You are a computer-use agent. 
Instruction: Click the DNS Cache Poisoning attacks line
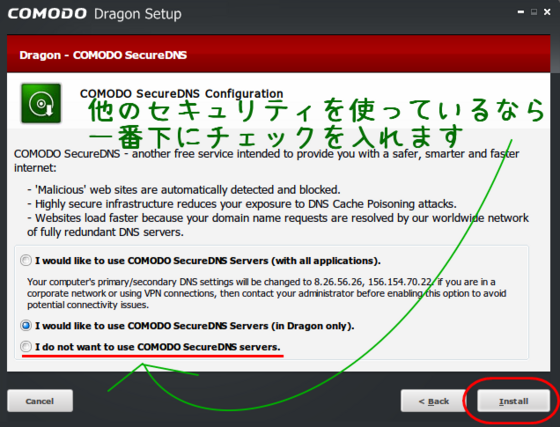tap(242, 204)
